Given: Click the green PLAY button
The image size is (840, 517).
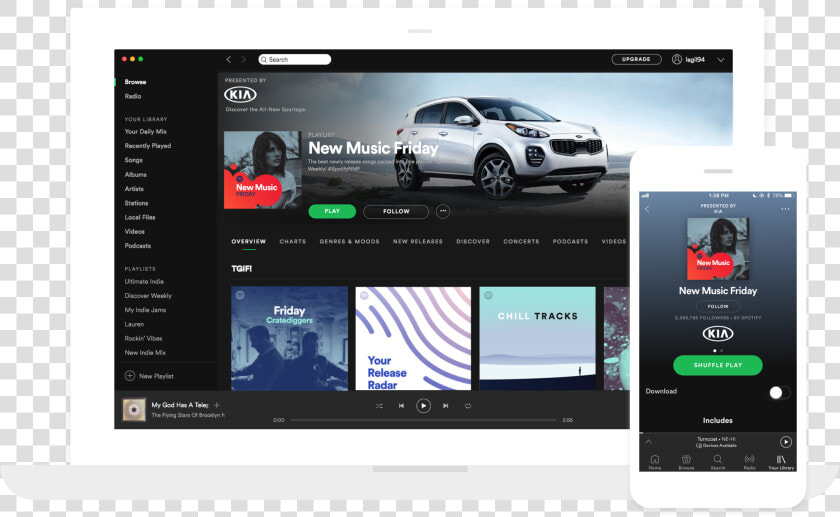Looking at the screenshot, I should [332, 212].
